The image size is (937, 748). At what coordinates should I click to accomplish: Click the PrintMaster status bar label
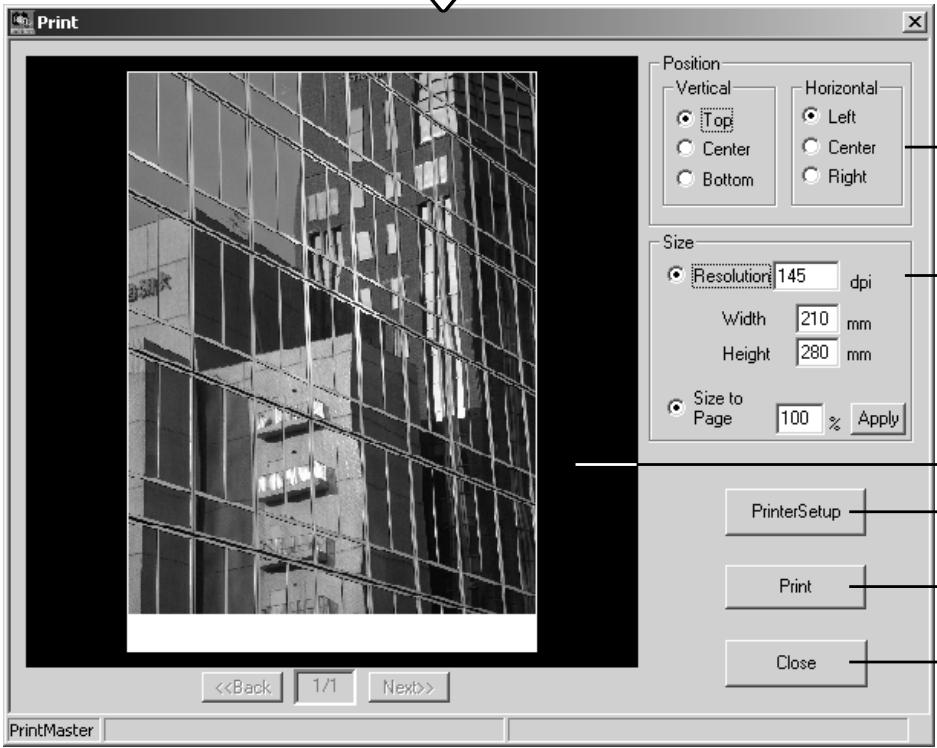(52, 730)
